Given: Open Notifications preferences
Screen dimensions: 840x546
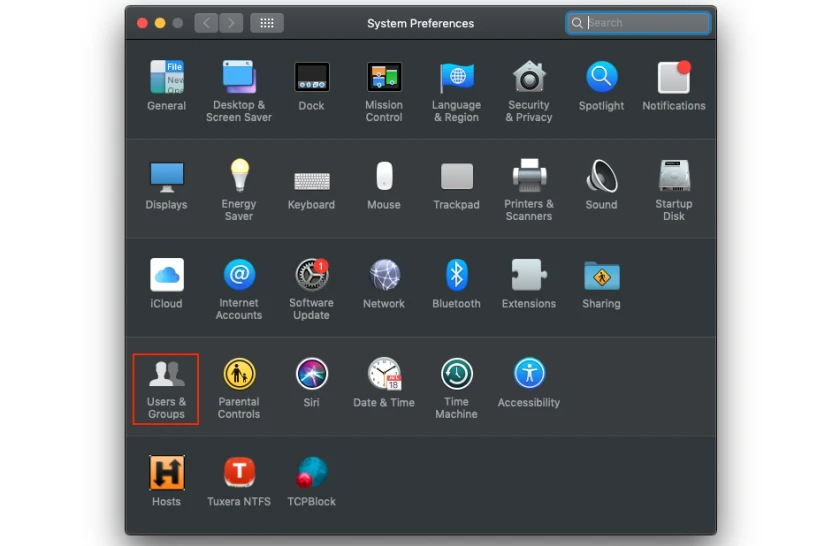Looking at the screenshot, I should click(x=674, y=86).
